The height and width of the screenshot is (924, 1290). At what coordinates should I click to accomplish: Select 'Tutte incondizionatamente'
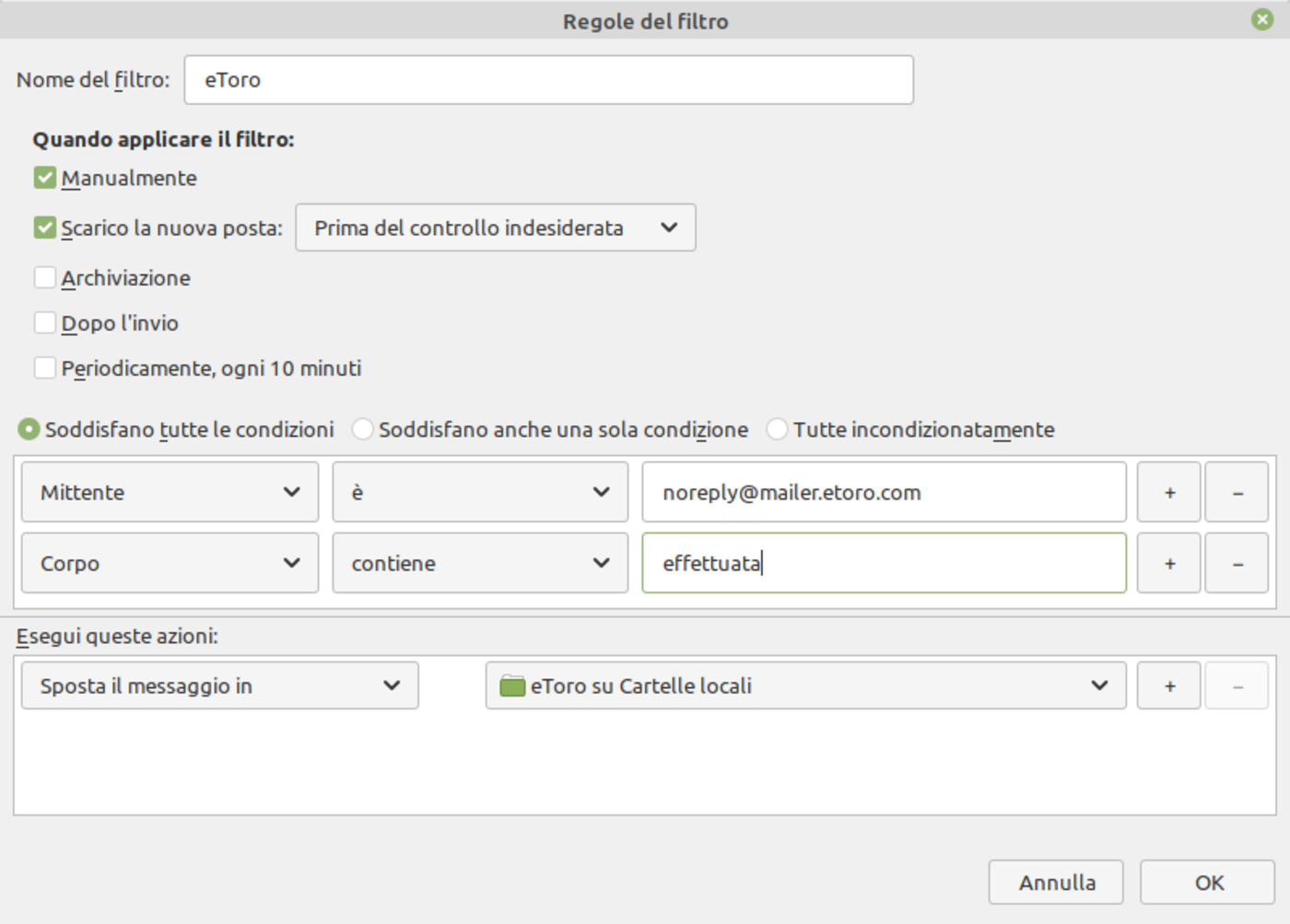(777, 429)
